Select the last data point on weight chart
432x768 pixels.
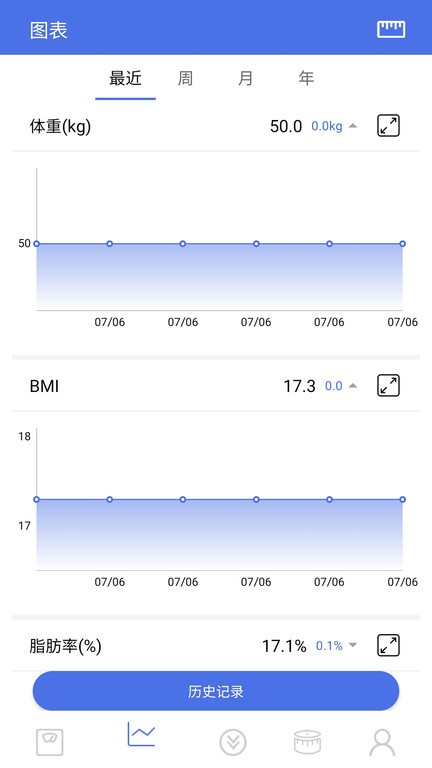coord(403,243)
